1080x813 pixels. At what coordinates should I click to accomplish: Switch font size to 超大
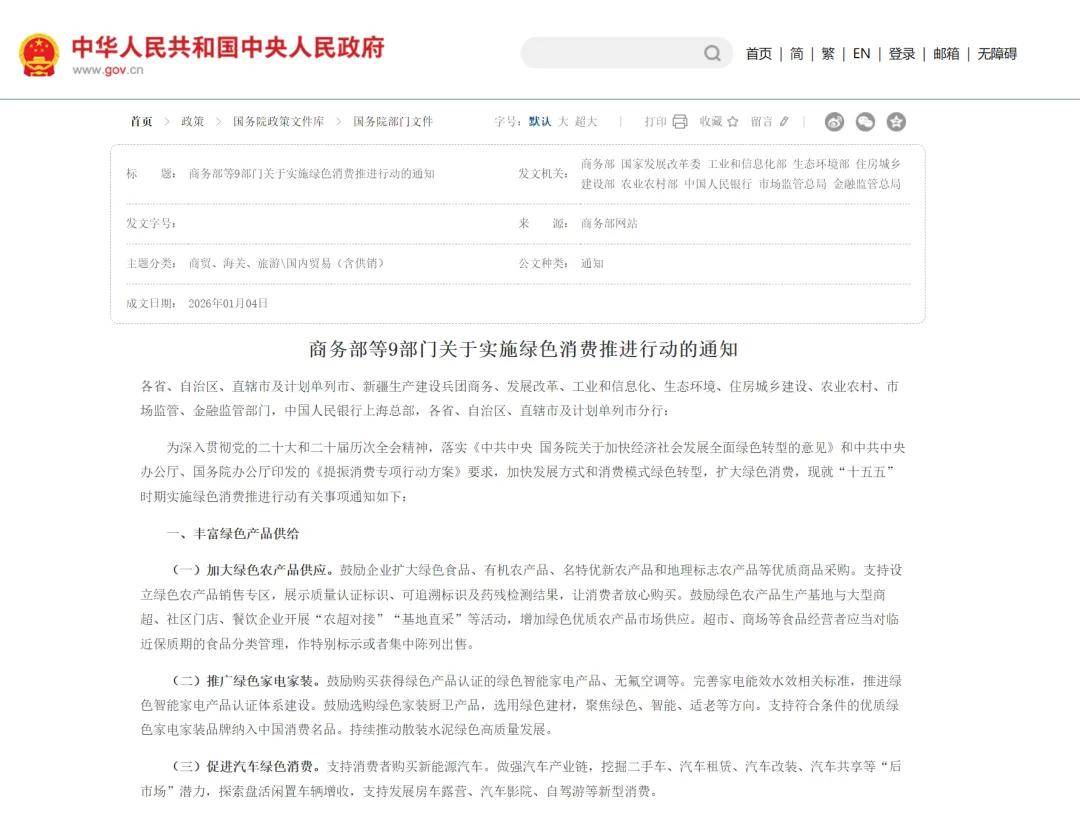[x=586, y=121]
